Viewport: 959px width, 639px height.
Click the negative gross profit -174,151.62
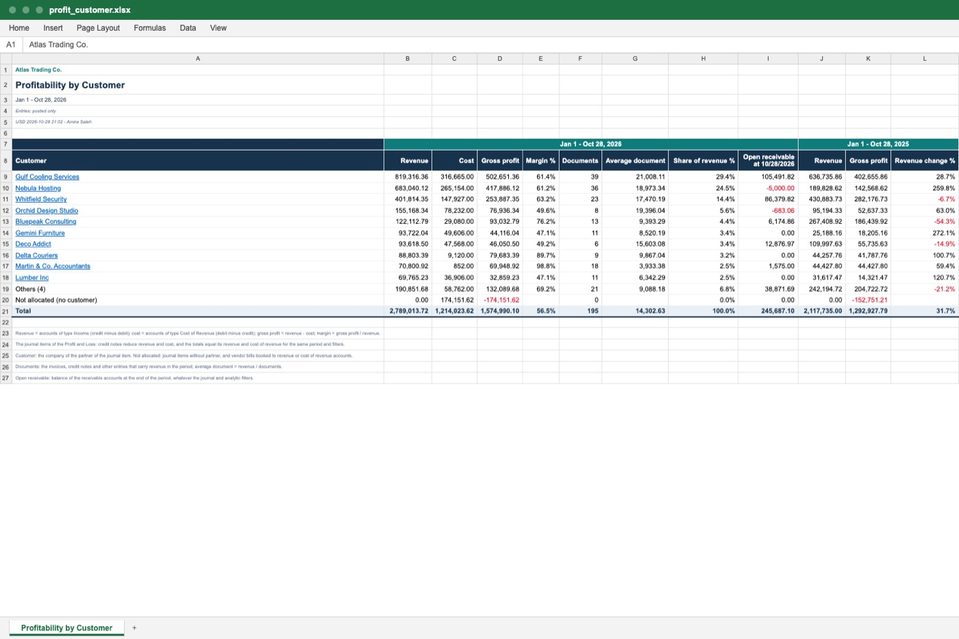(x=500, y=300)
